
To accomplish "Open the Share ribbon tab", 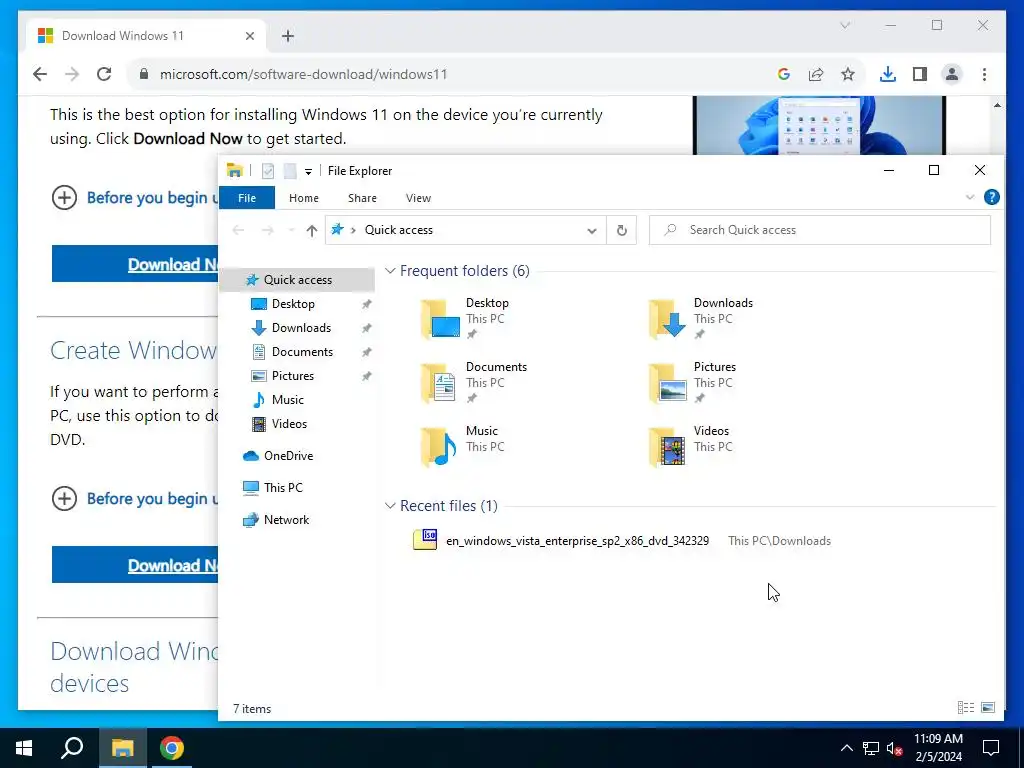I will pos(362,198).
